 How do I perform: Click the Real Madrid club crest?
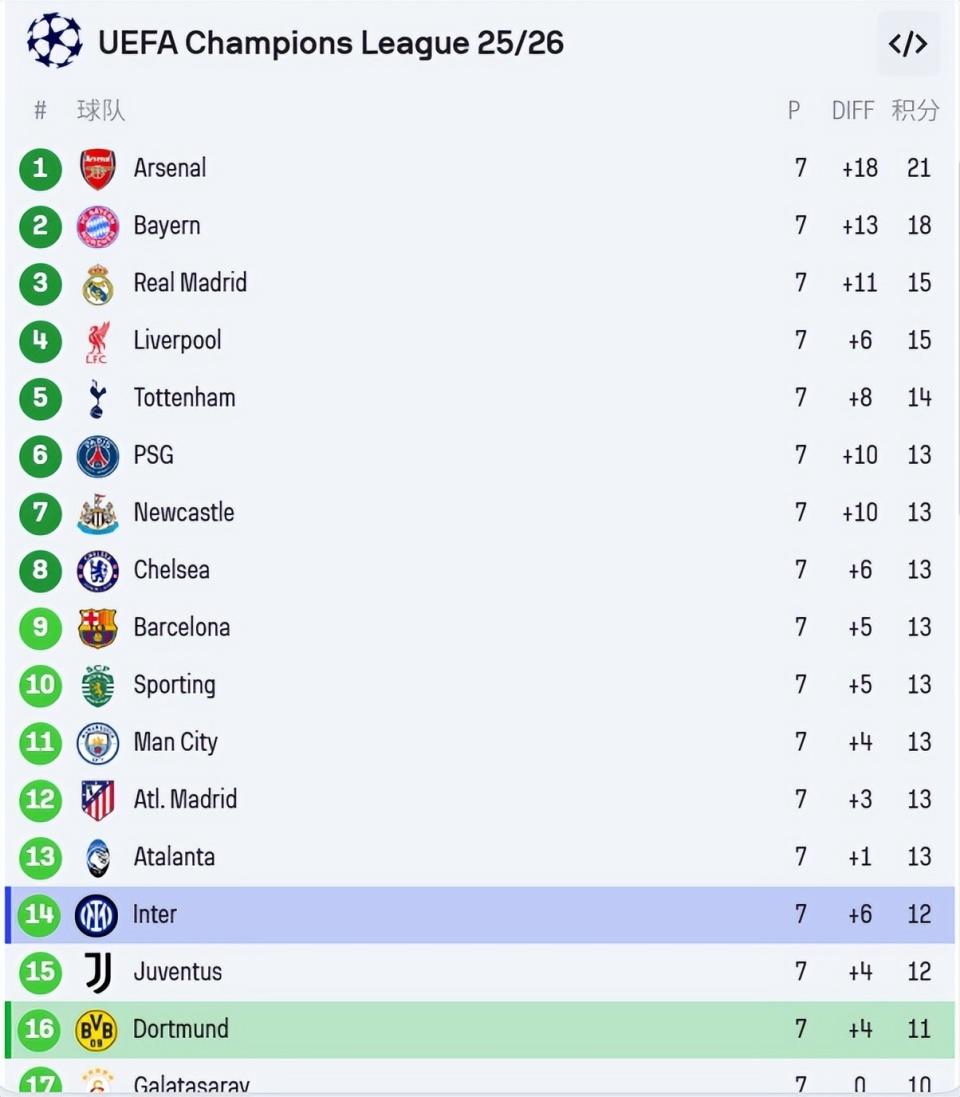tap(98, 284)
